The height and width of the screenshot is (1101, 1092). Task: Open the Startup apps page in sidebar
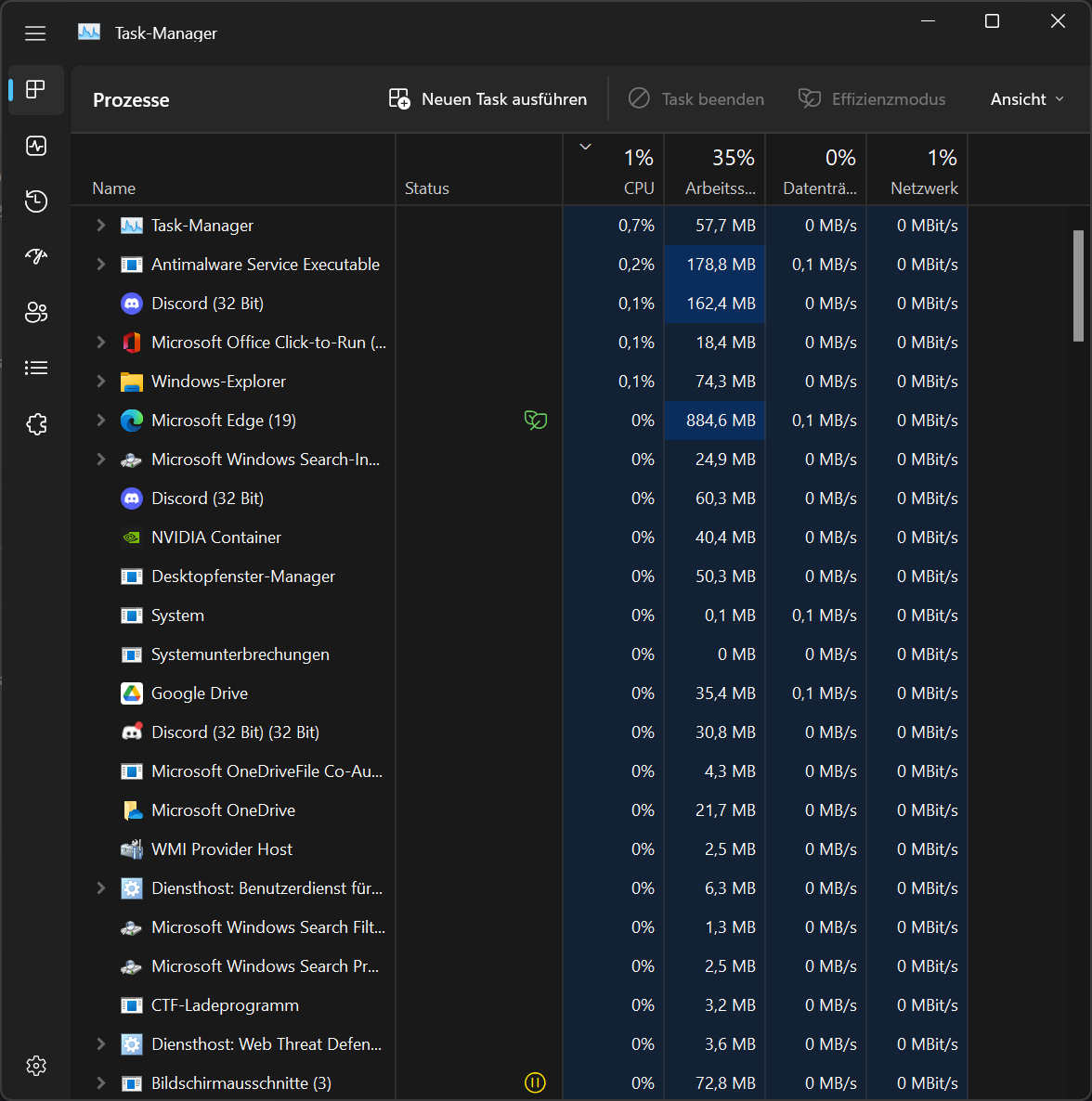[36, 256]
